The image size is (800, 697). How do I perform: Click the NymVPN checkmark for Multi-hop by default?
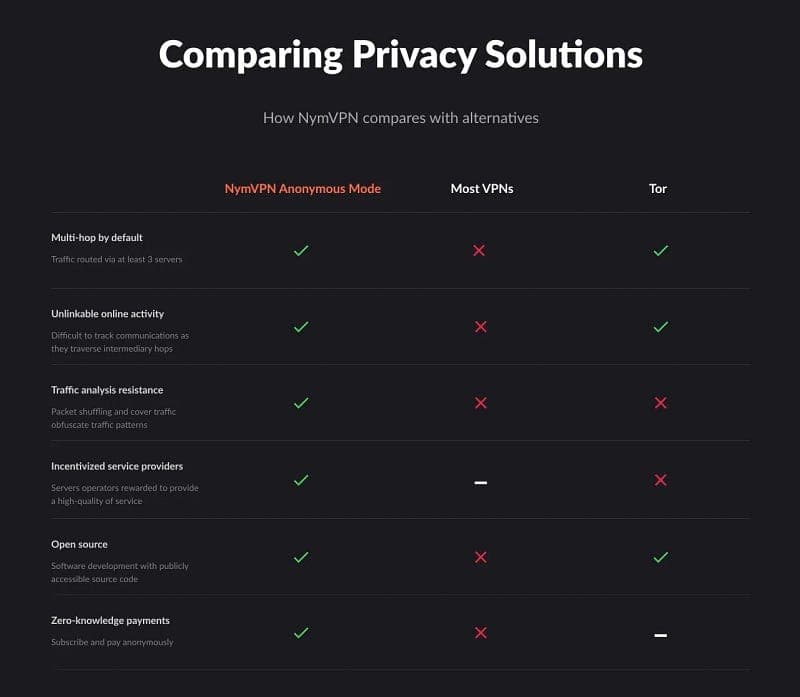[301, 250]
